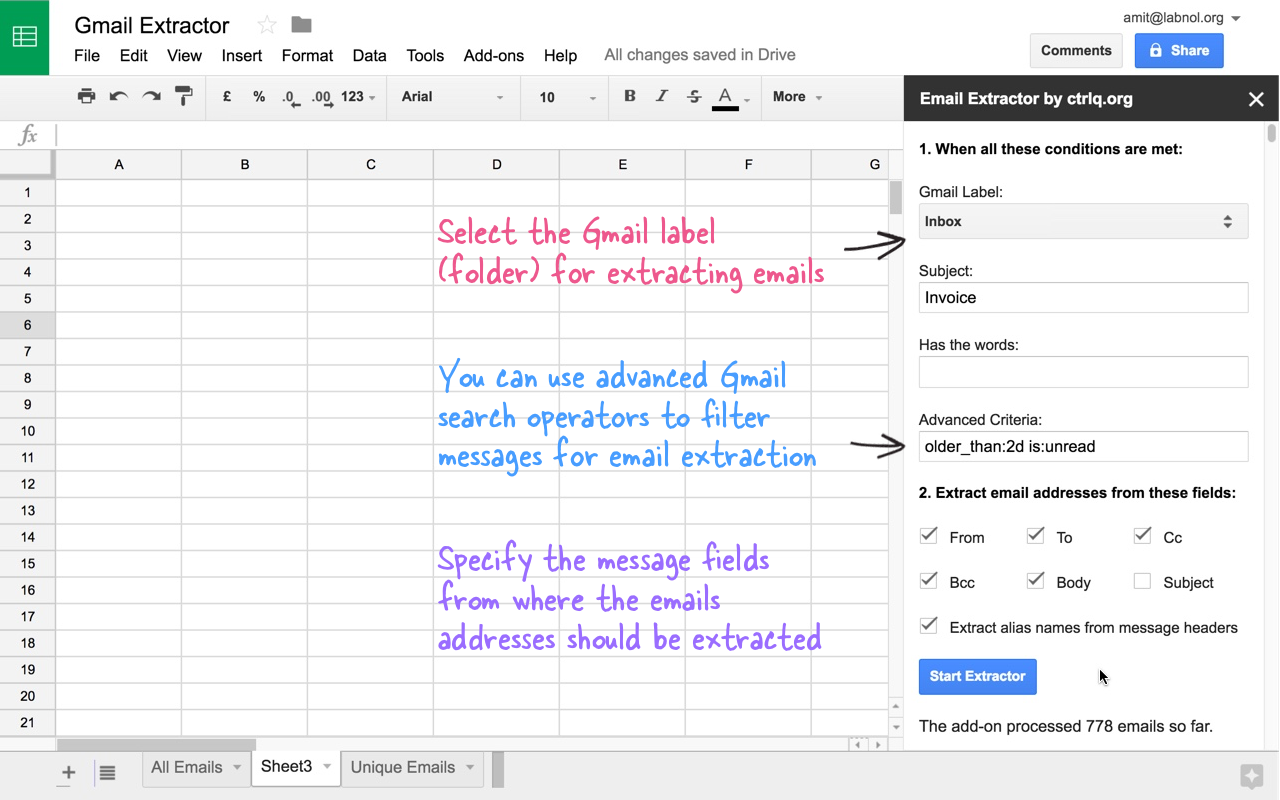Decrease decimal places
Screen dimensions: 1280x800
pos(290,97)
